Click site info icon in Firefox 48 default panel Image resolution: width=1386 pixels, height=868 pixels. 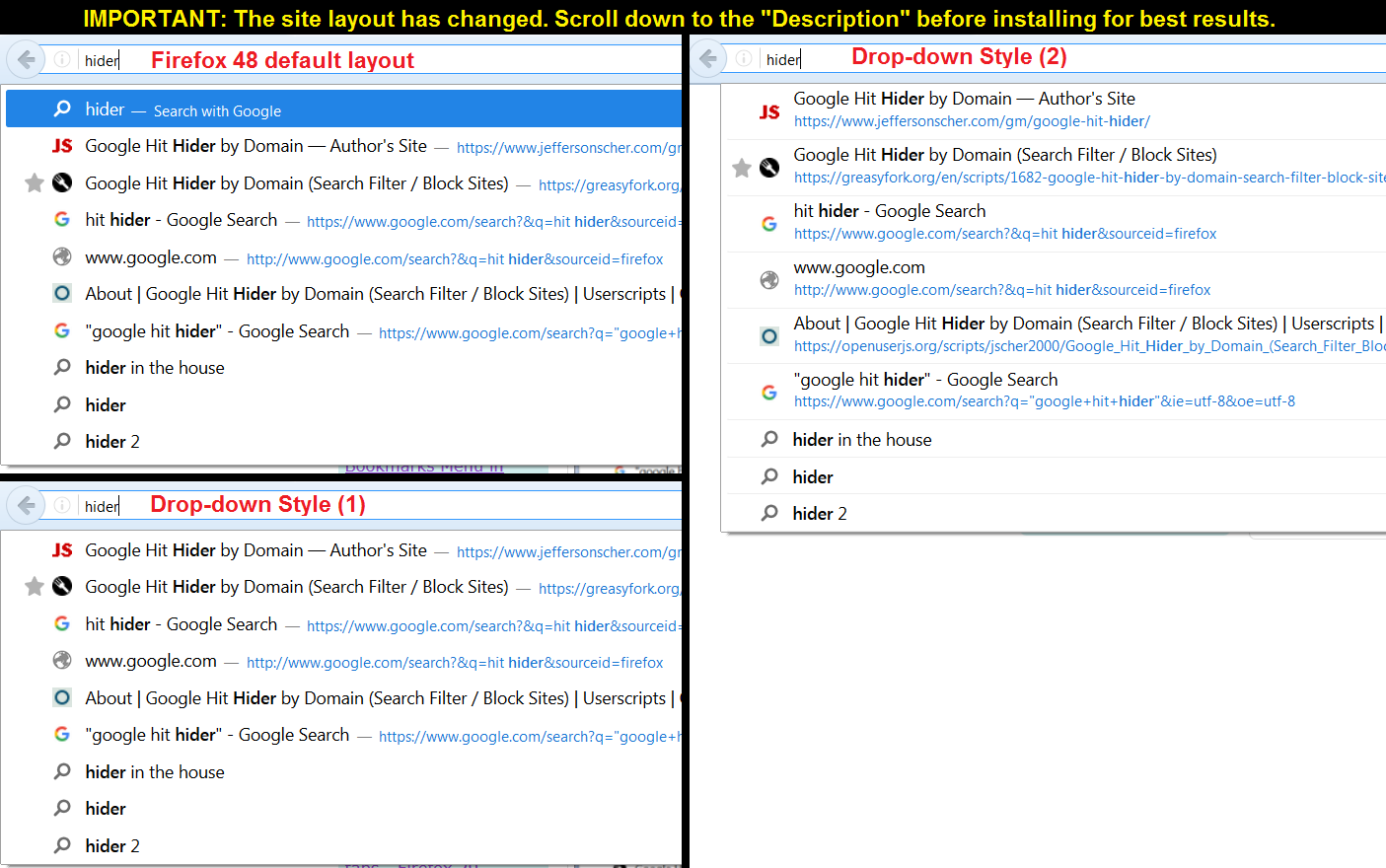(x=61, y=60)
